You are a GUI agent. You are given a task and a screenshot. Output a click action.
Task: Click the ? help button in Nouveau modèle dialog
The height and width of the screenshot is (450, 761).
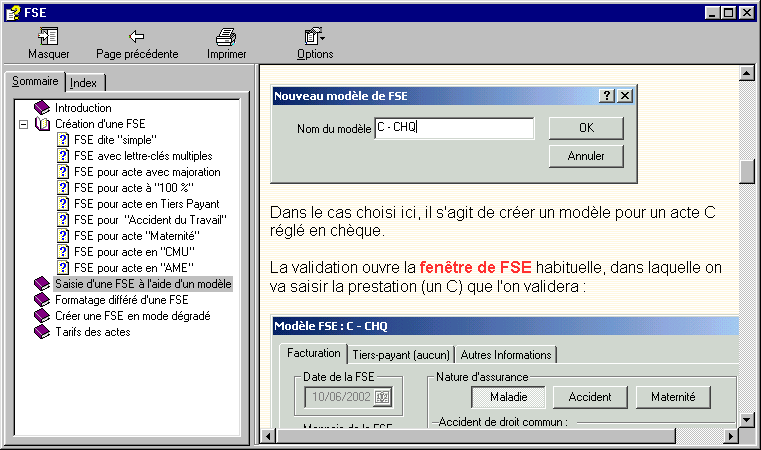tap(607, 96)
